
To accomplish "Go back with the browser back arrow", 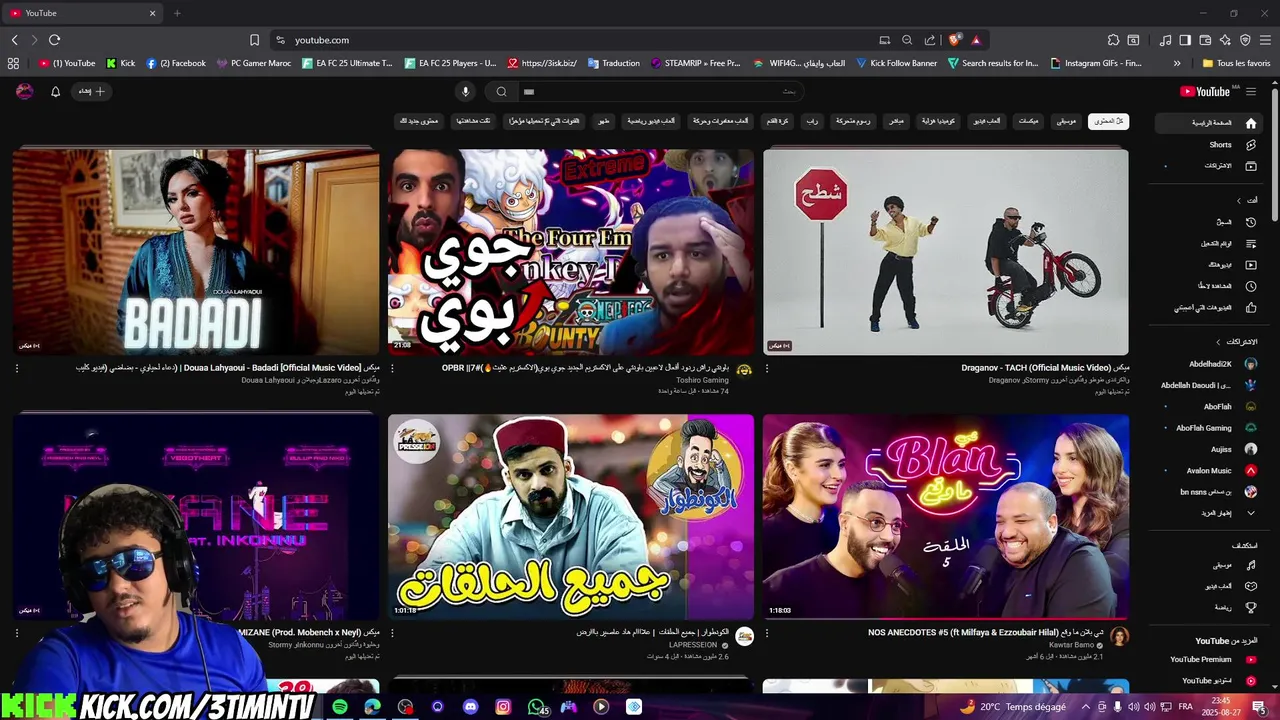I will point(14,40).
